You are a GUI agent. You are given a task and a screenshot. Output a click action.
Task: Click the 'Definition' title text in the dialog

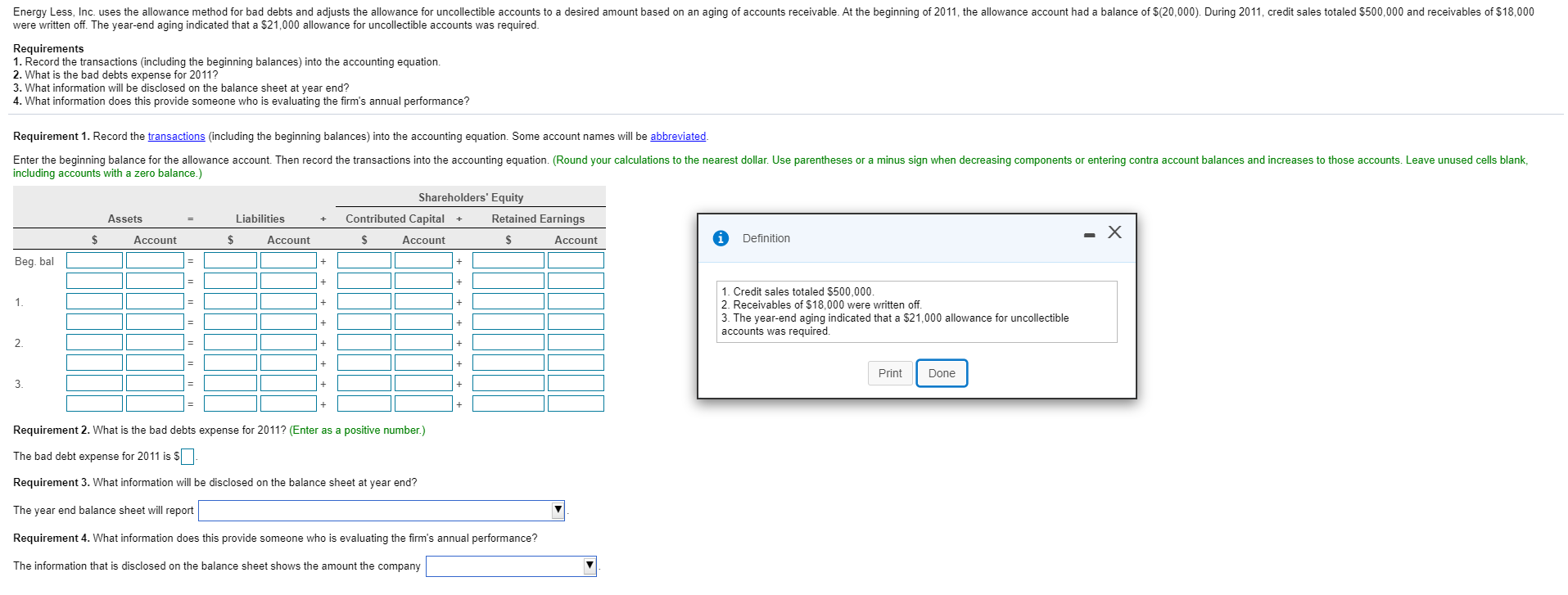point(766,238)
